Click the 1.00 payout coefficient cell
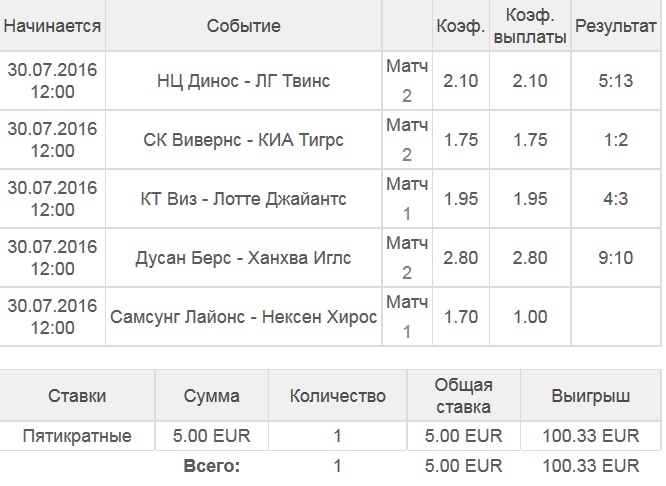This screenshot has height=486, width=666. point(536,316)
